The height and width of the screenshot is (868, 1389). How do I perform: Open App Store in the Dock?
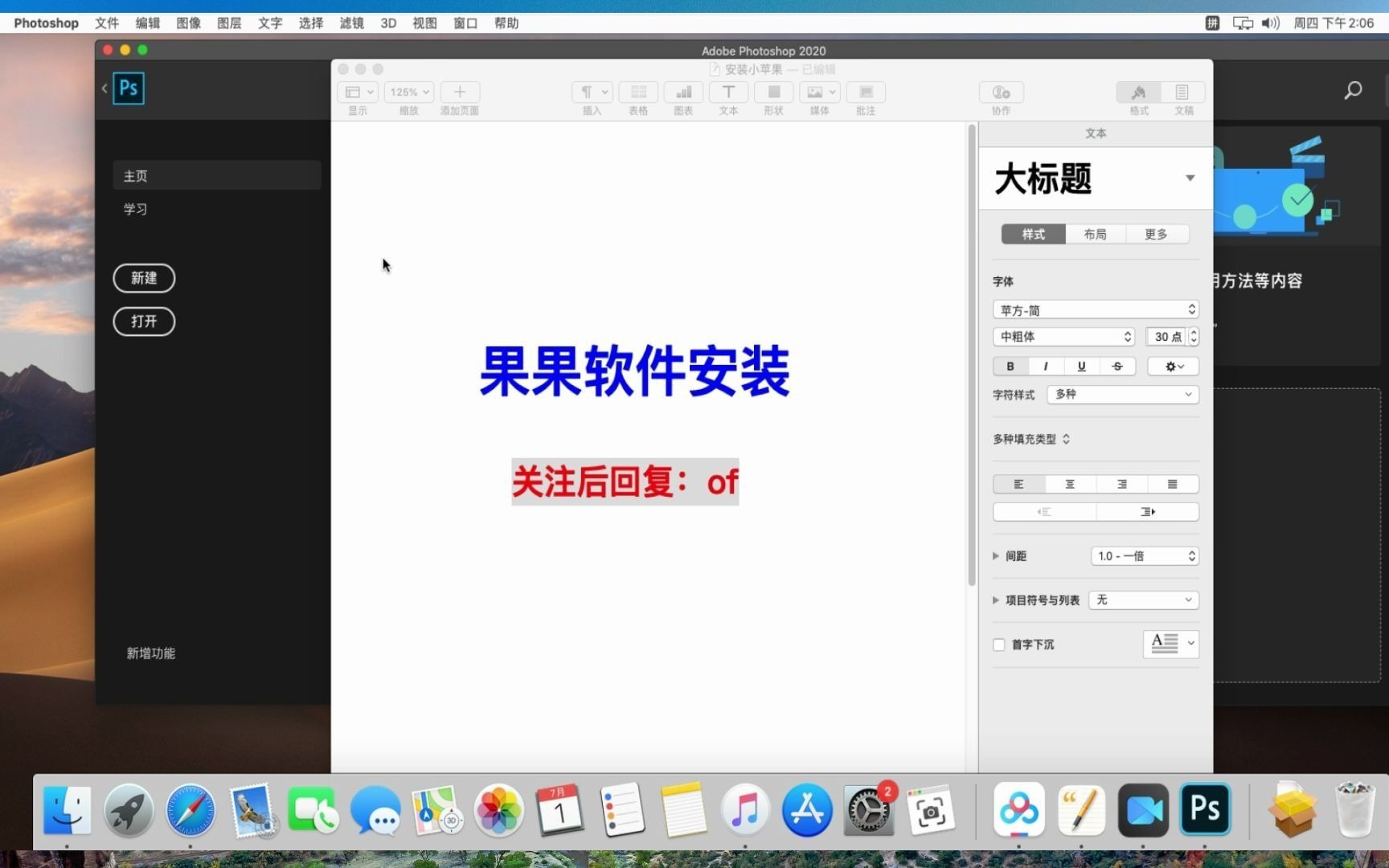pos(807,810)
